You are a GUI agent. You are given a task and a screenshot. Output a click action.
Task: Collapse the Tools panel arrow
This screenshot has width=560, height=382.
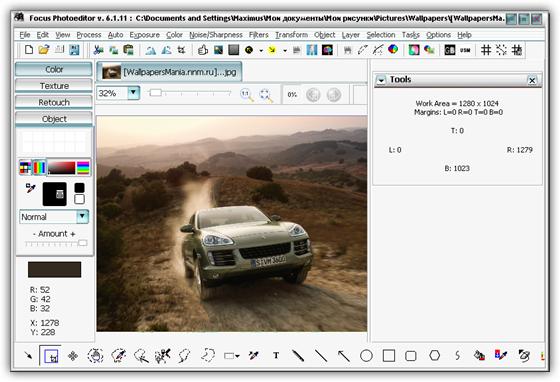pyautogui.click(x=381, y=80)
